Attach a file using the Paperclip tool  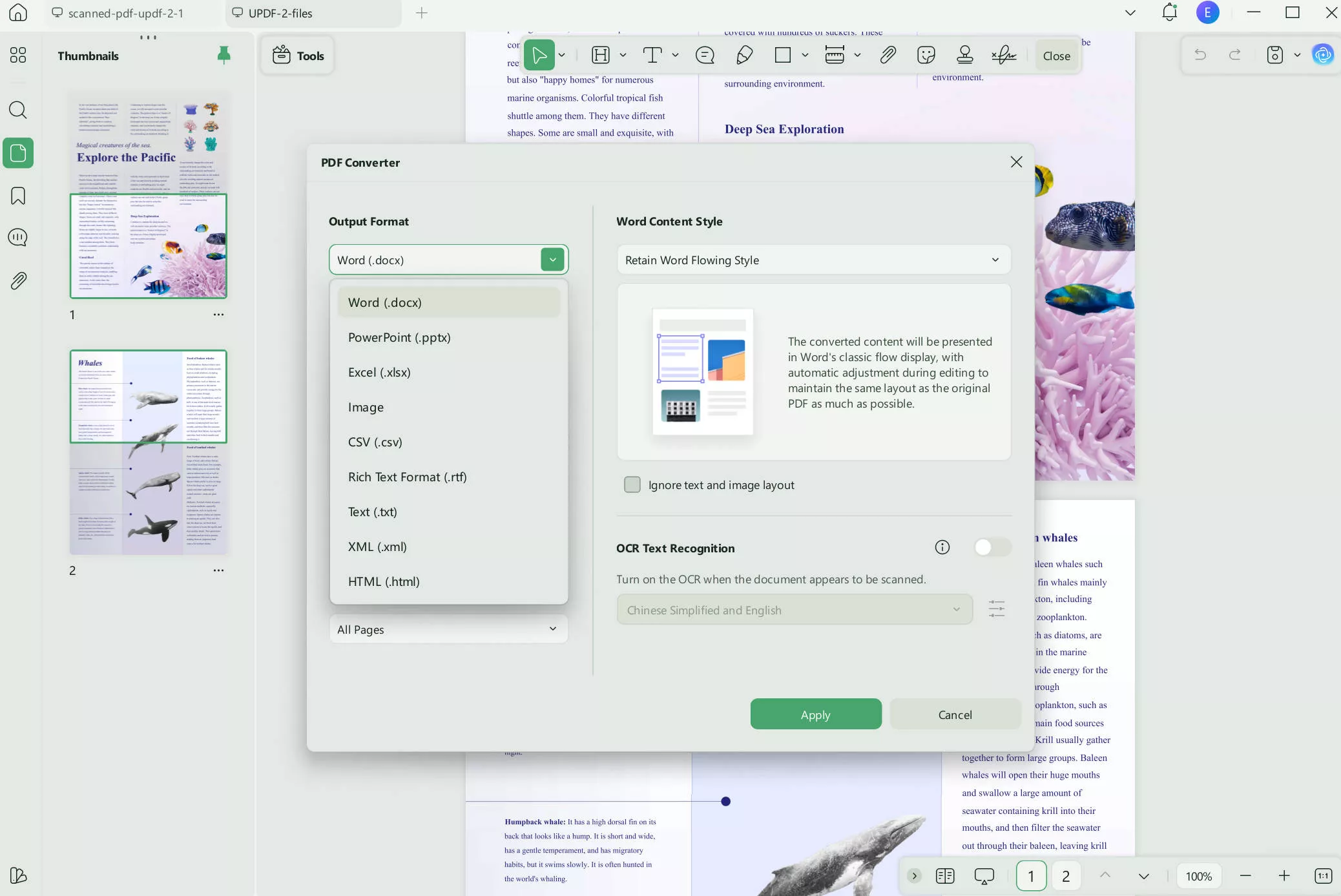[x=888, y=56]
